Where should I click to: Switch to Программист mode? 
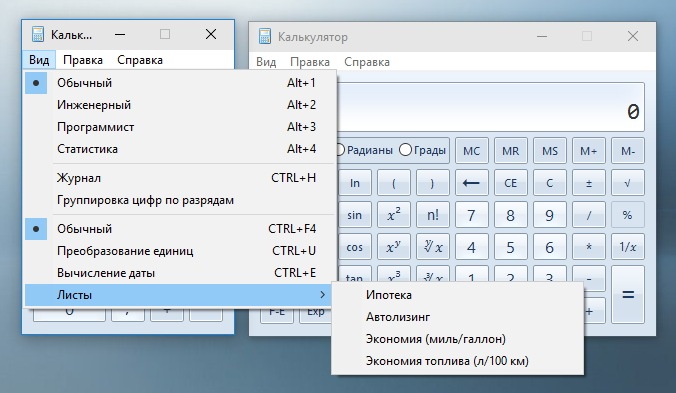pos(180,127)
